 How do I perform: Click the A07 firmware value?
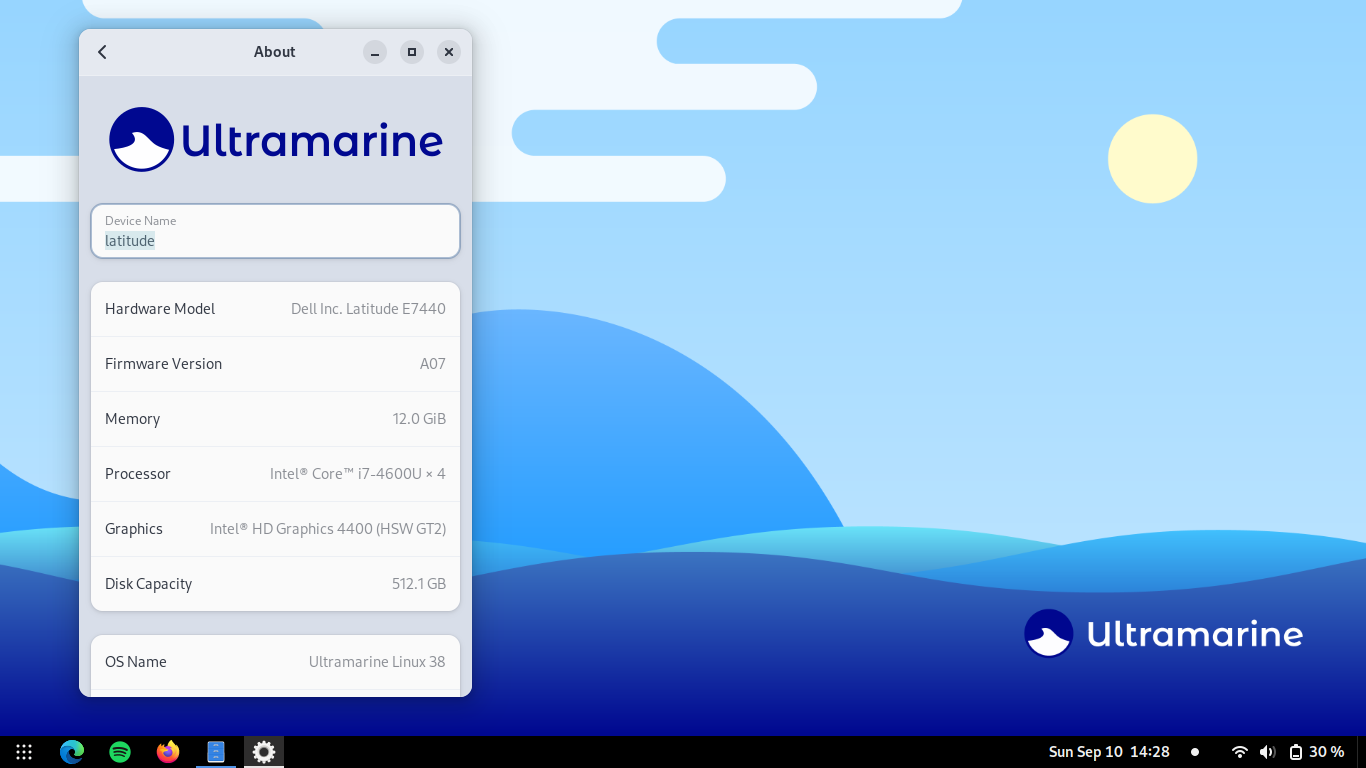[x=433, y=364]
